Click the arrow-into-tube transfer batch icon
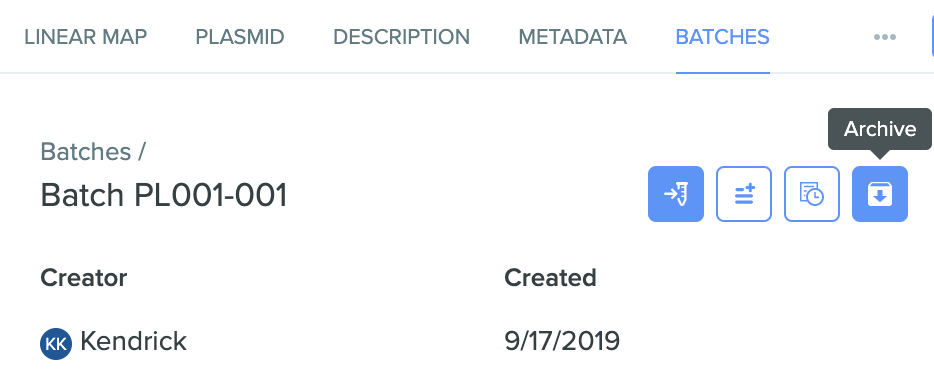 pyautogui.click(x=675, y=194)
